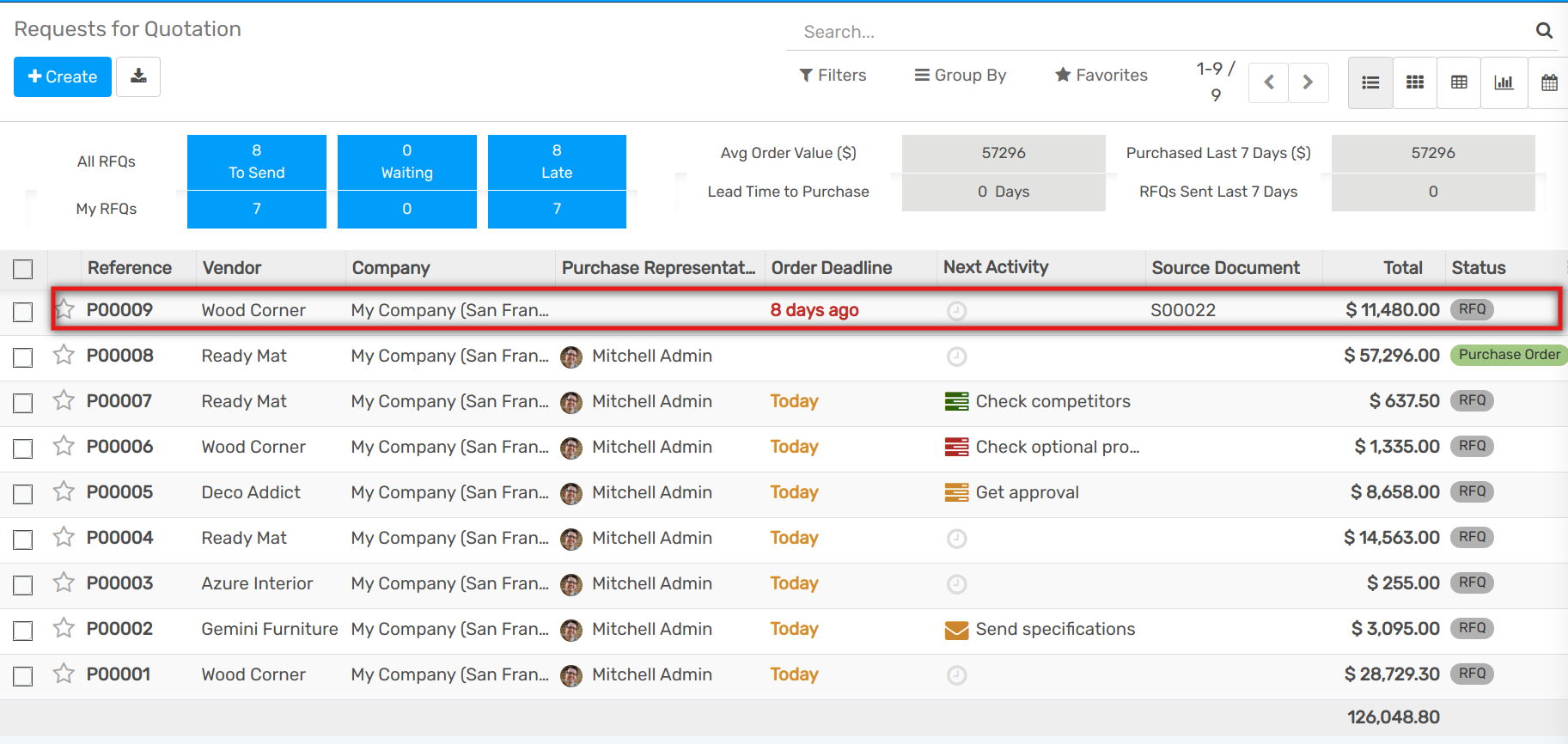Viewport: 1568px width, 744px height.
Task: Click the search magnifier icon
Action: click(x=1543, y=31)
